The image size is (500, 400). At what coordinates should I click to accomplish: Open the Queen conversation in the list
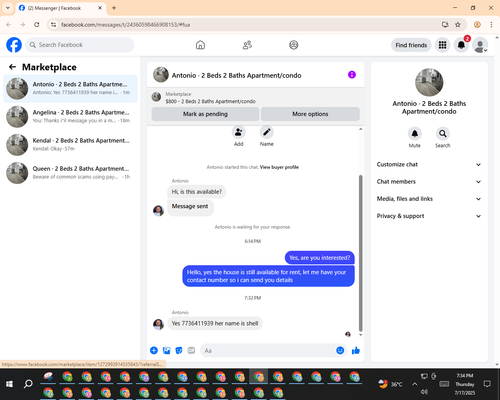(x=70, y=173)
